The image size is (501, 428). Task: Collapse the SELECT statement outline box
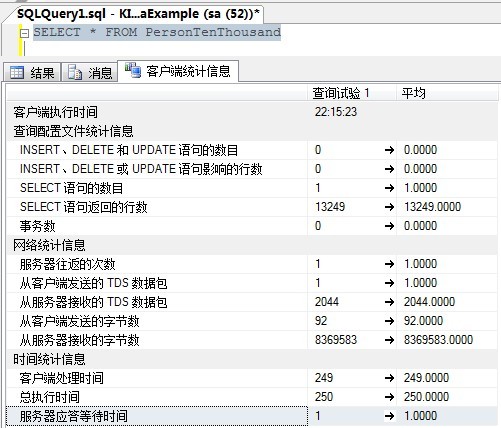click(24, 33)
